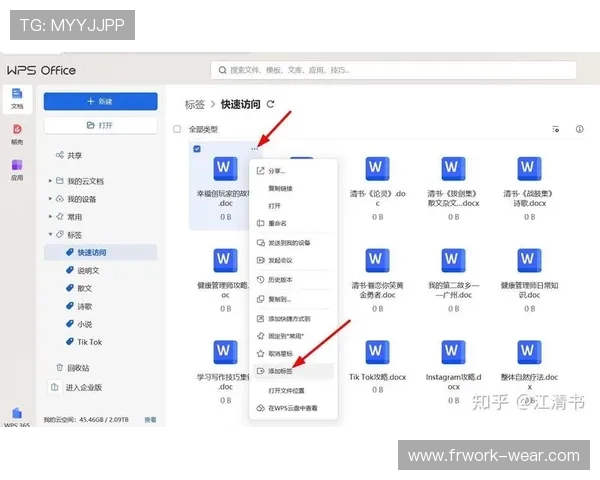Open the 健康管理师攻略.doc thumbnail
This screenshot has height=480, width=600.
225,260
